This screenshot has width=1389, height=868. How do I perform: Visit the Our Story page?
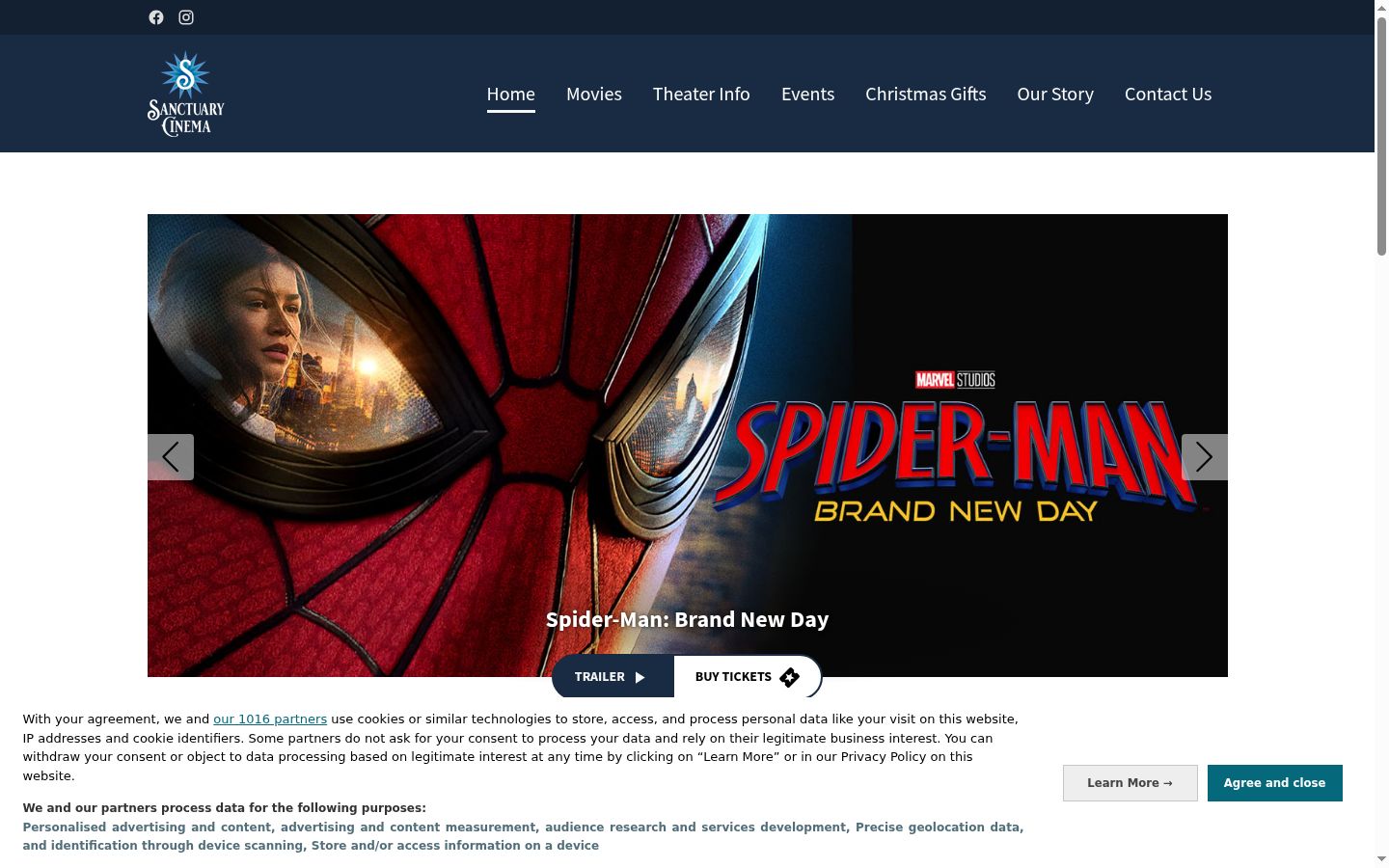click(x=1055, y=95)
